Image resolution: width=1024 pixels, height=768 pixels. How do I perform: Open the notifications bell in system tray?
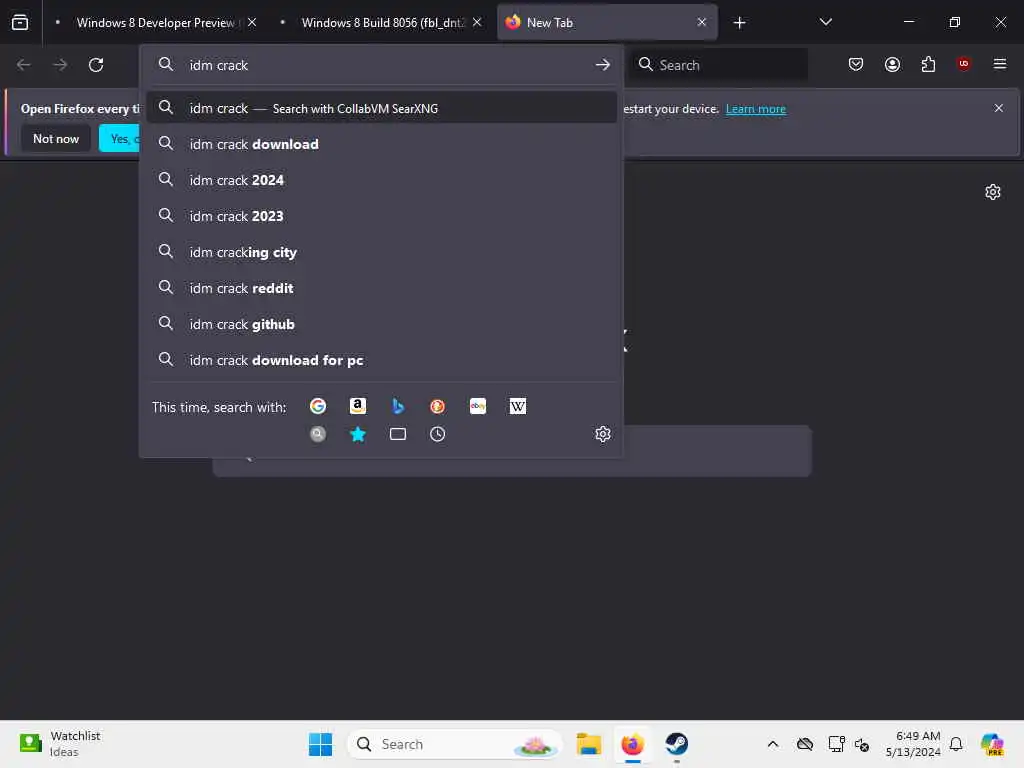[x=956, y=744]
